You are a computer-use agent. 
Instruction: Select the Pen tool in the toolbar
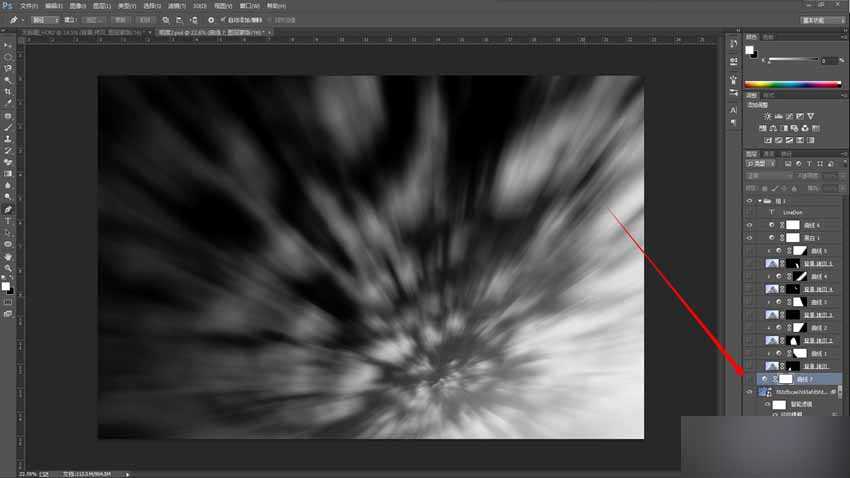pyautogui.click(x=8, y=209)
